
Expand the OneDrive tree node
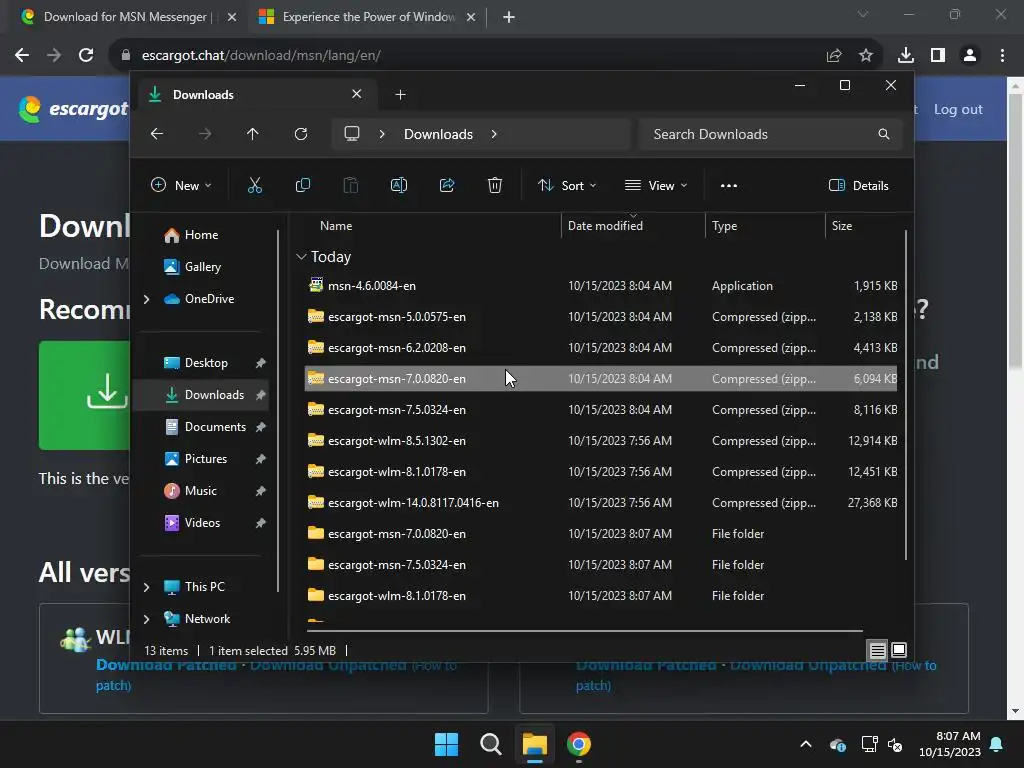(146, 299)
